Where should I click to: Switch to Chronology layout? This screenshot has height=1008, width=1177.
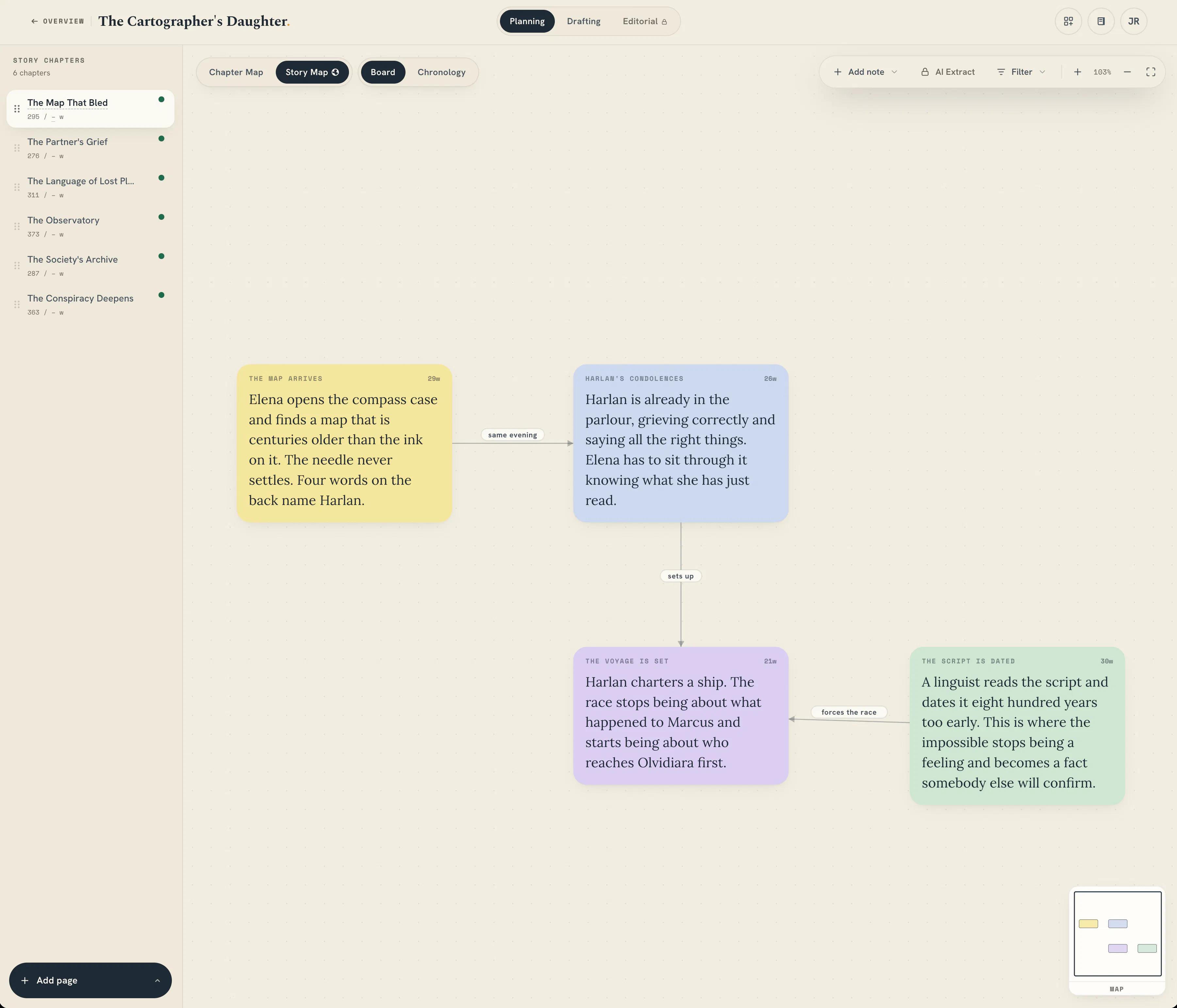pyautogui.click(x=441, y=72)
